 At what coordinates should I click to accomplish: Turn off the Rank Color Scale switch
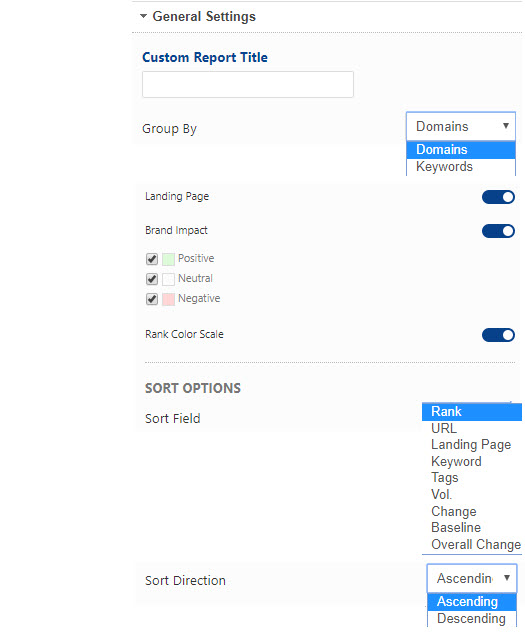[x=498, y=335]
